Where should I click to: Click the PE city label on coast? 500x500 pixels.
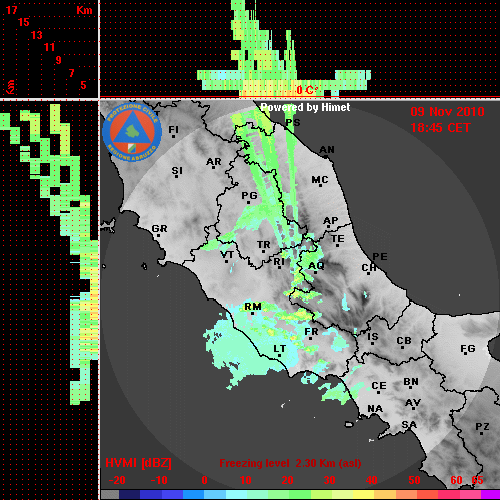tap(380, 257)
